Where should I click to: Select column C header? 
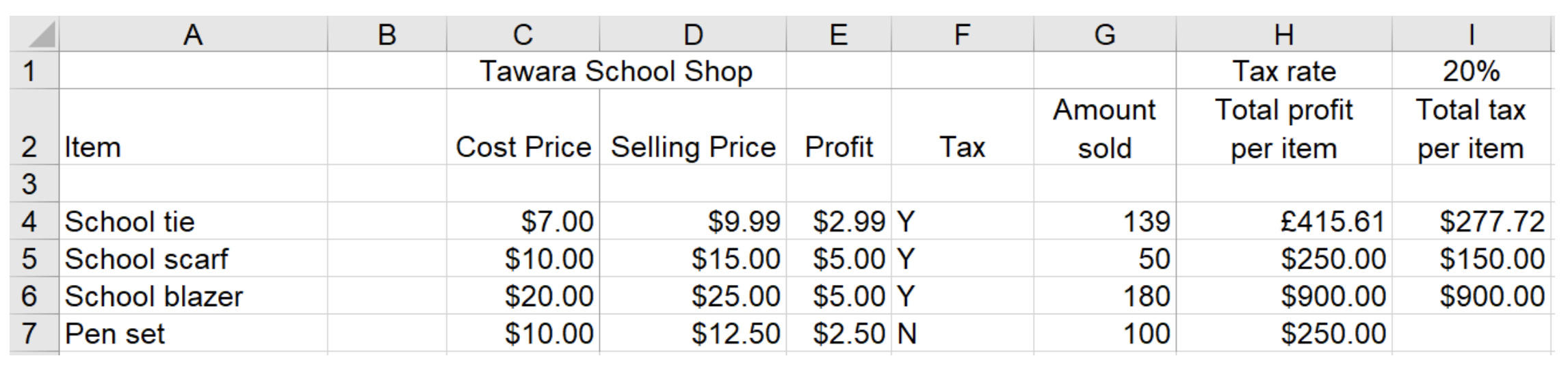(x=523, y=34)
